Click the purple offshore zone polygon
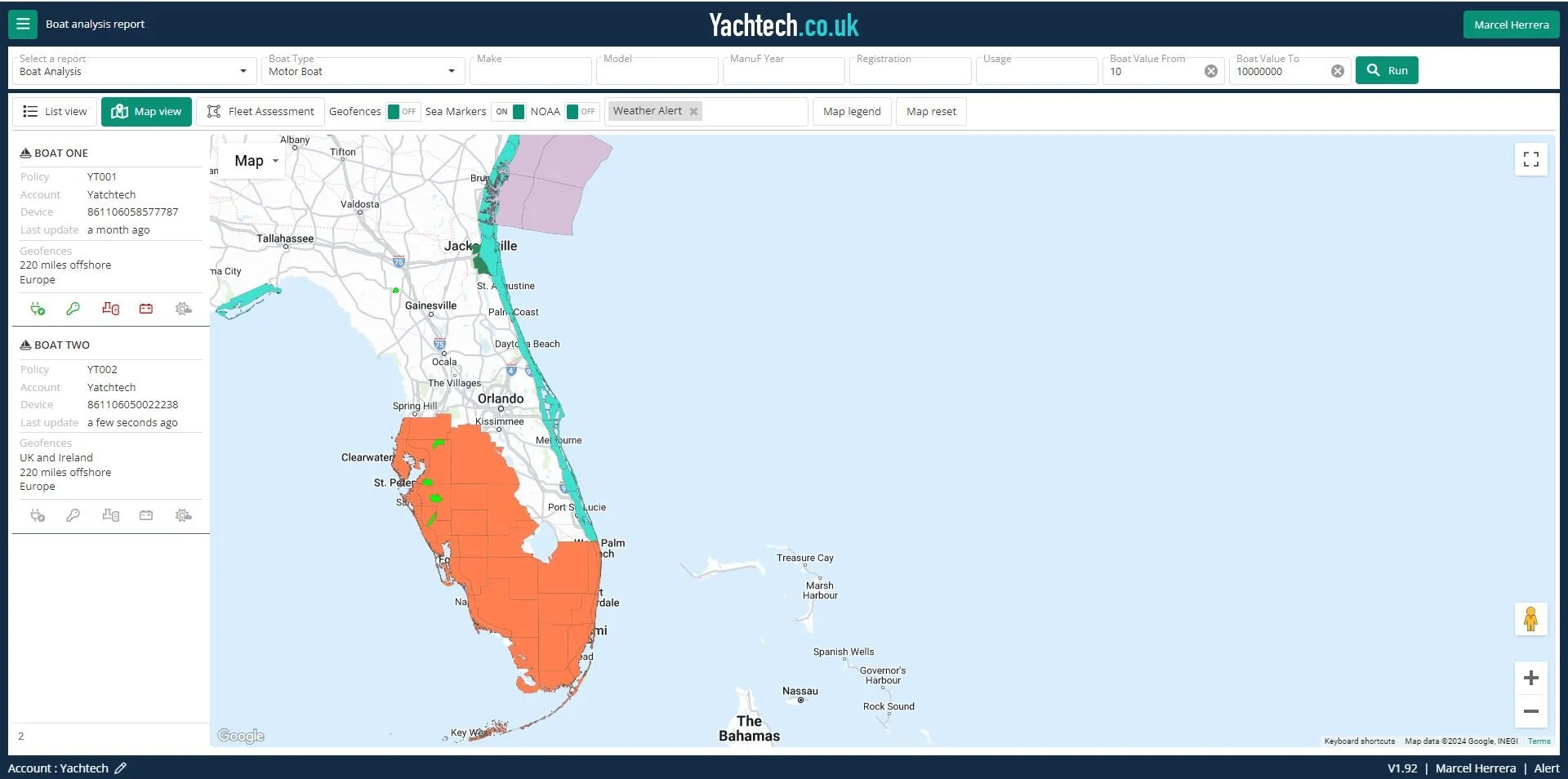 pos(553,184)
